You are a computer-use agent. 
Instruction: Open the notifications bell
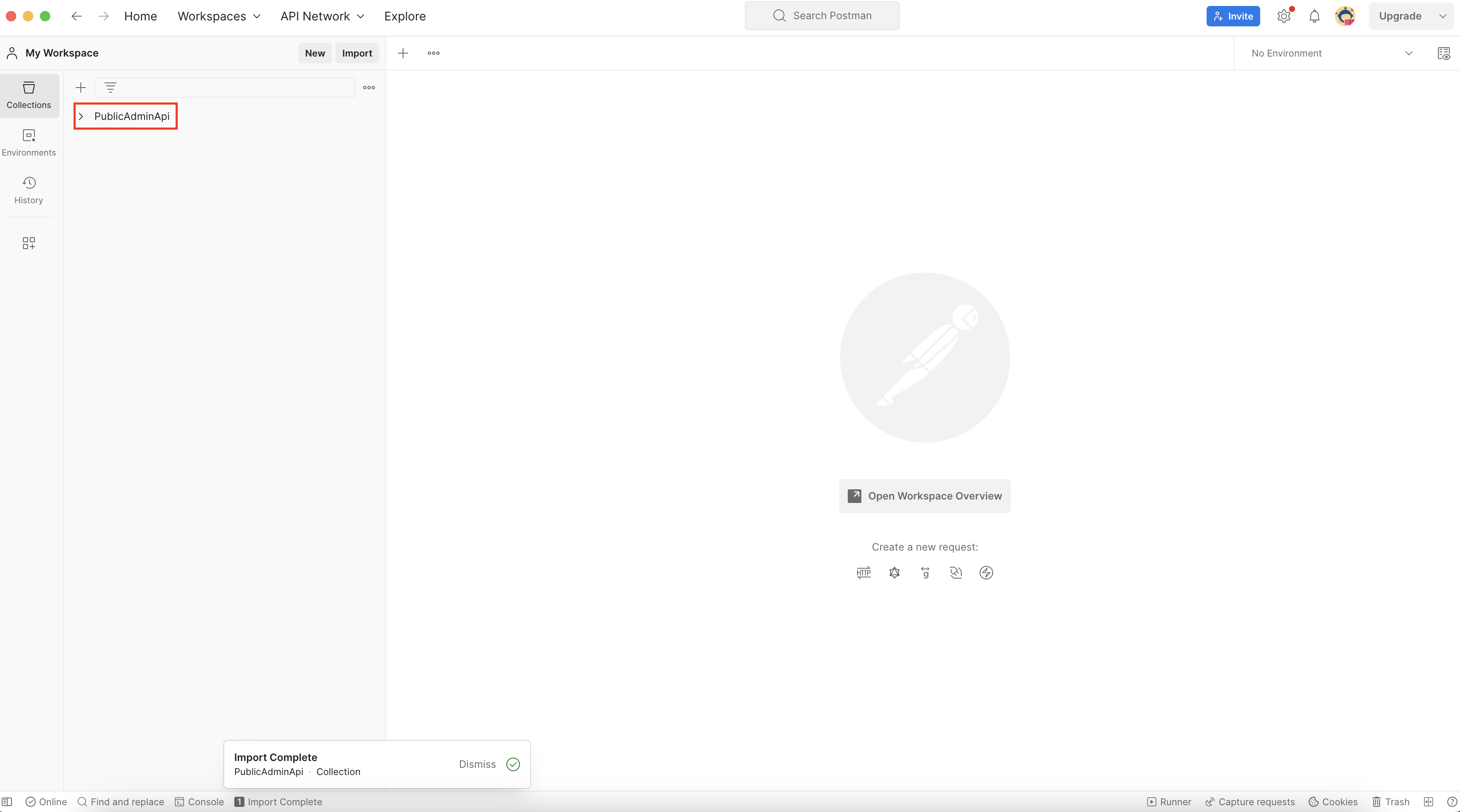coord(1314,17)
